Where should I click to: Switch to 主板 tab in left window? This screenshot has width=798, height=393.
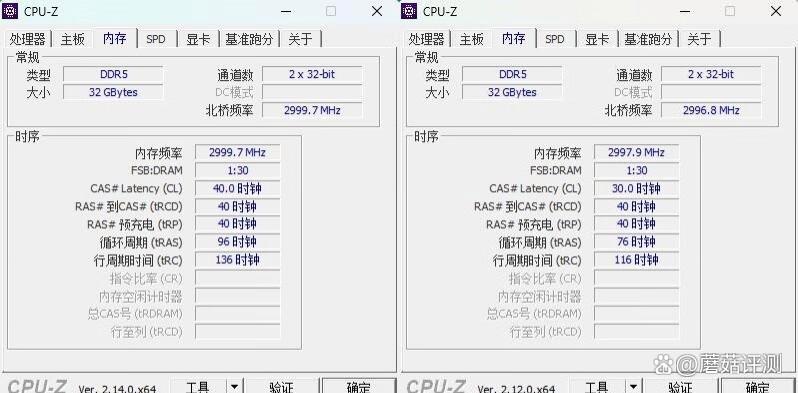tap(73, 39)
